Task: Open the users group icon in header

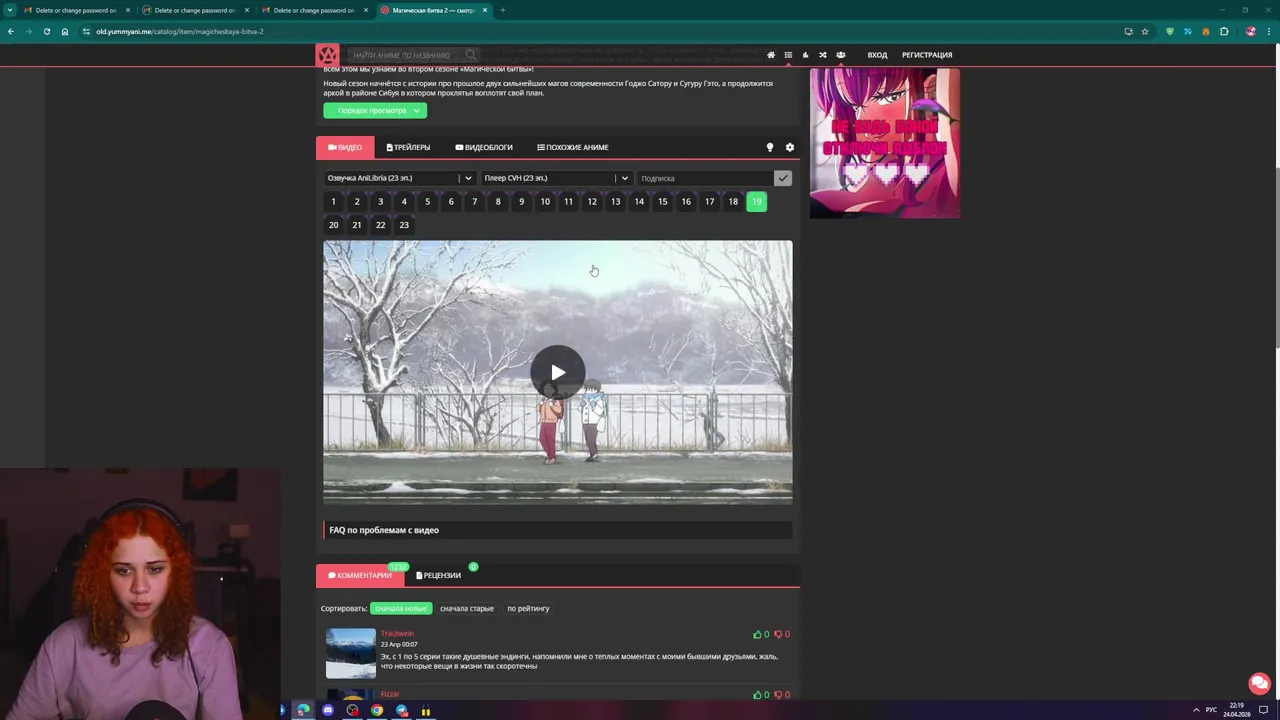Action: pos(840,55)
